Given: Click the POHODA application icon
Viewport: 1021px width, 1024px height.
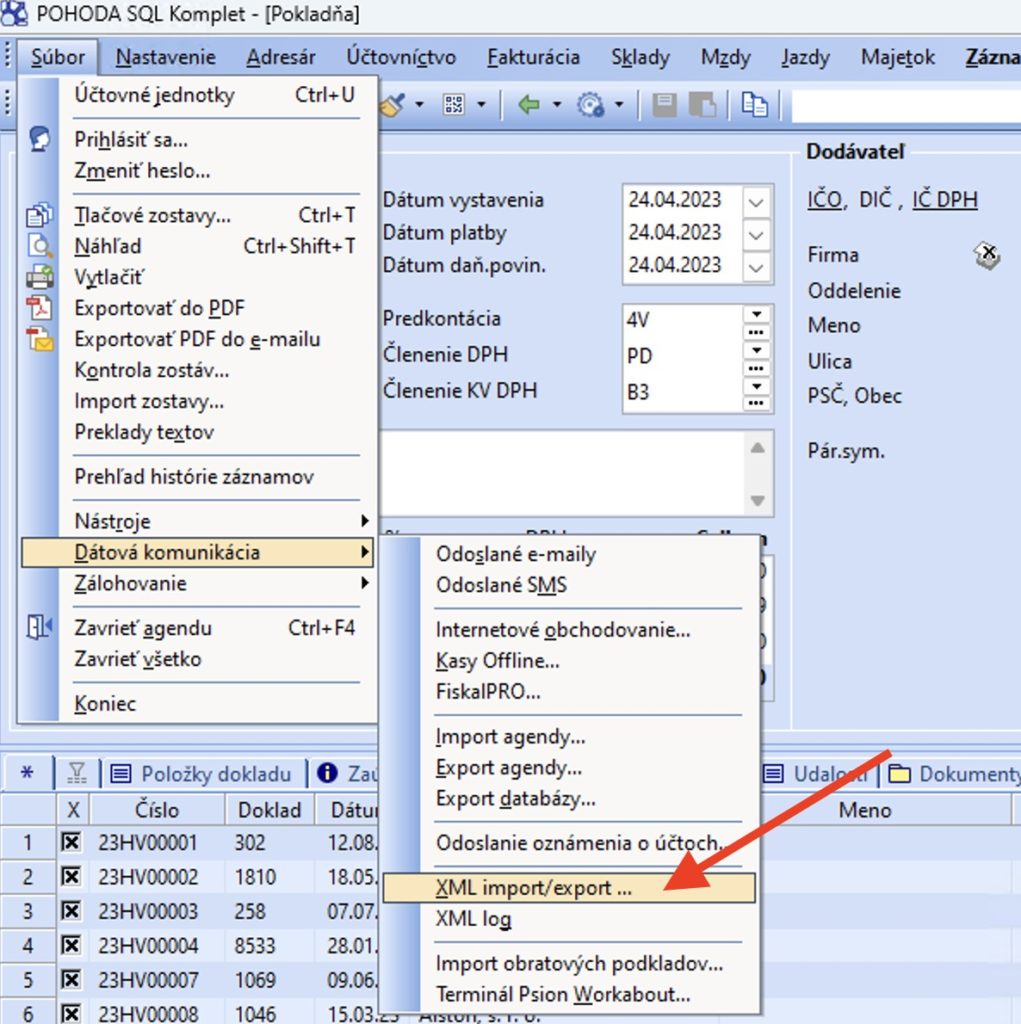Looking at the screenshot, I should pyautogui.click(x=14, y=13).
